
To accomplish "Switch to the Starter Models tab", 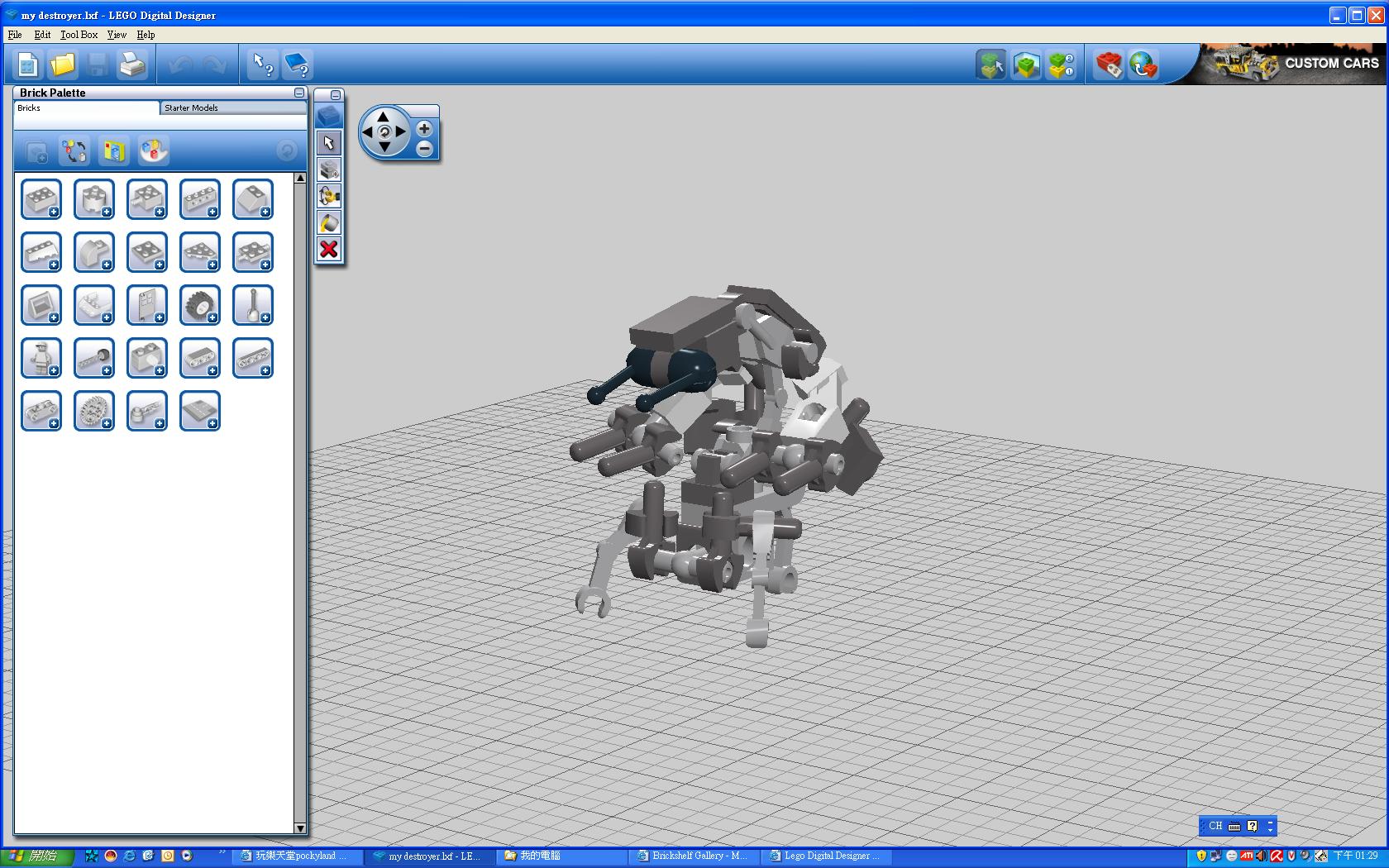I will pyautogui.click(x=192, y=108).
